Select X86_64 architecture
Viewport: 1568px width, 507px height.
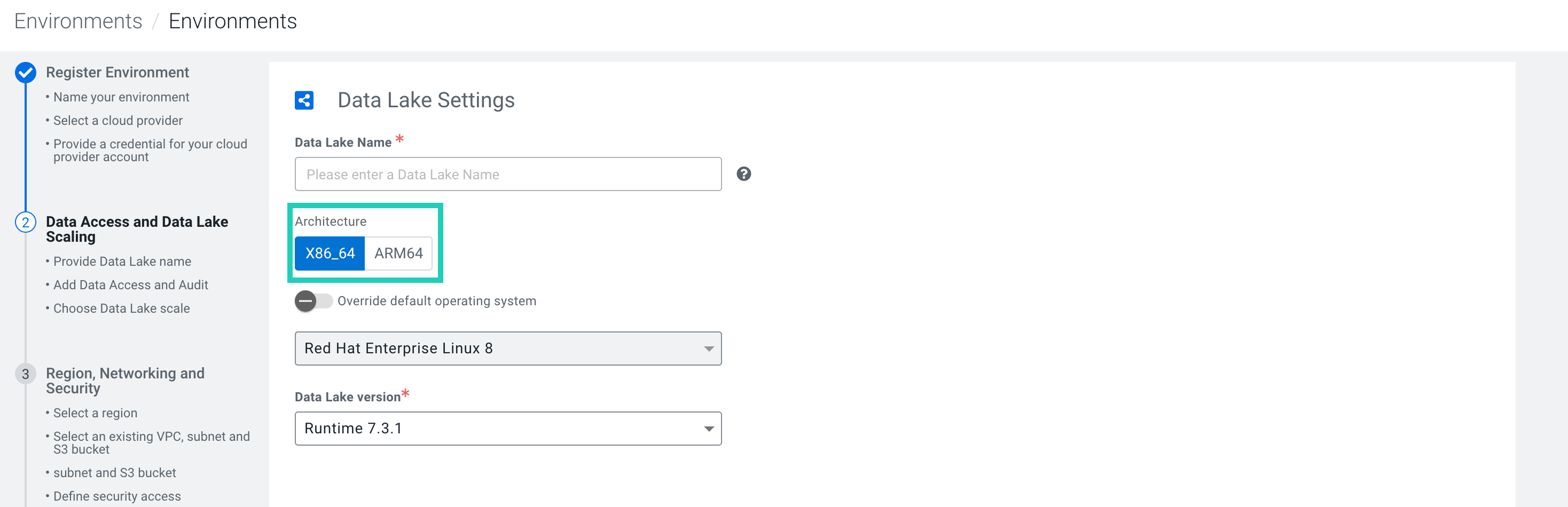point(330,253)
